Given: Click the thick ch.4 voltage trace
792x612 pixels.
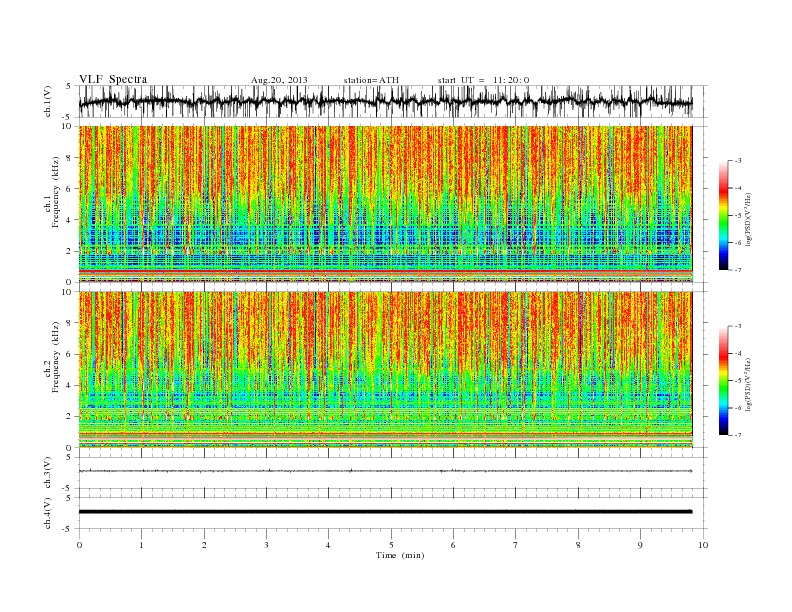Looking at the screenshot, I should point(385,512).
